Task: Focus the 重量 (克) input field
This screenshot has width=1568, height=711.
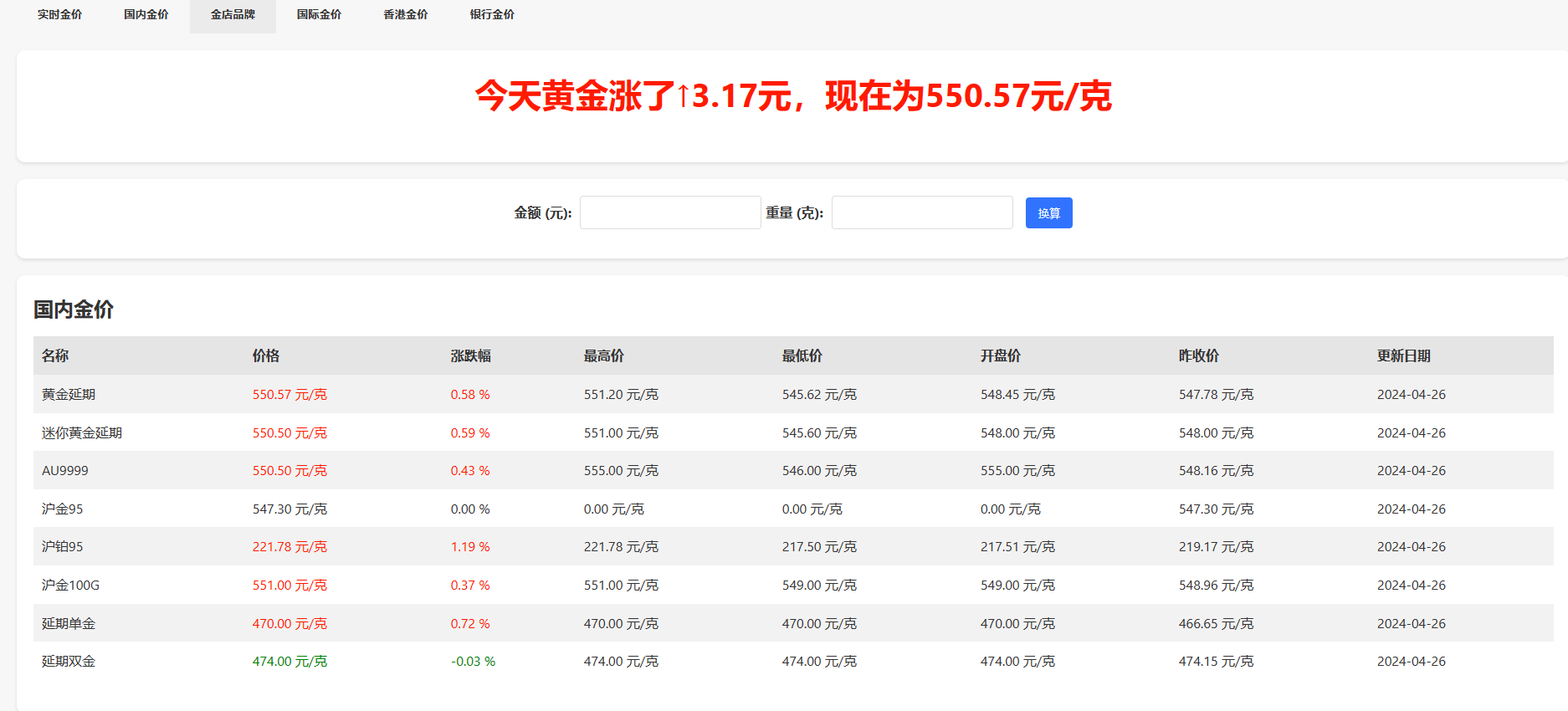Action: coord(922,212)
